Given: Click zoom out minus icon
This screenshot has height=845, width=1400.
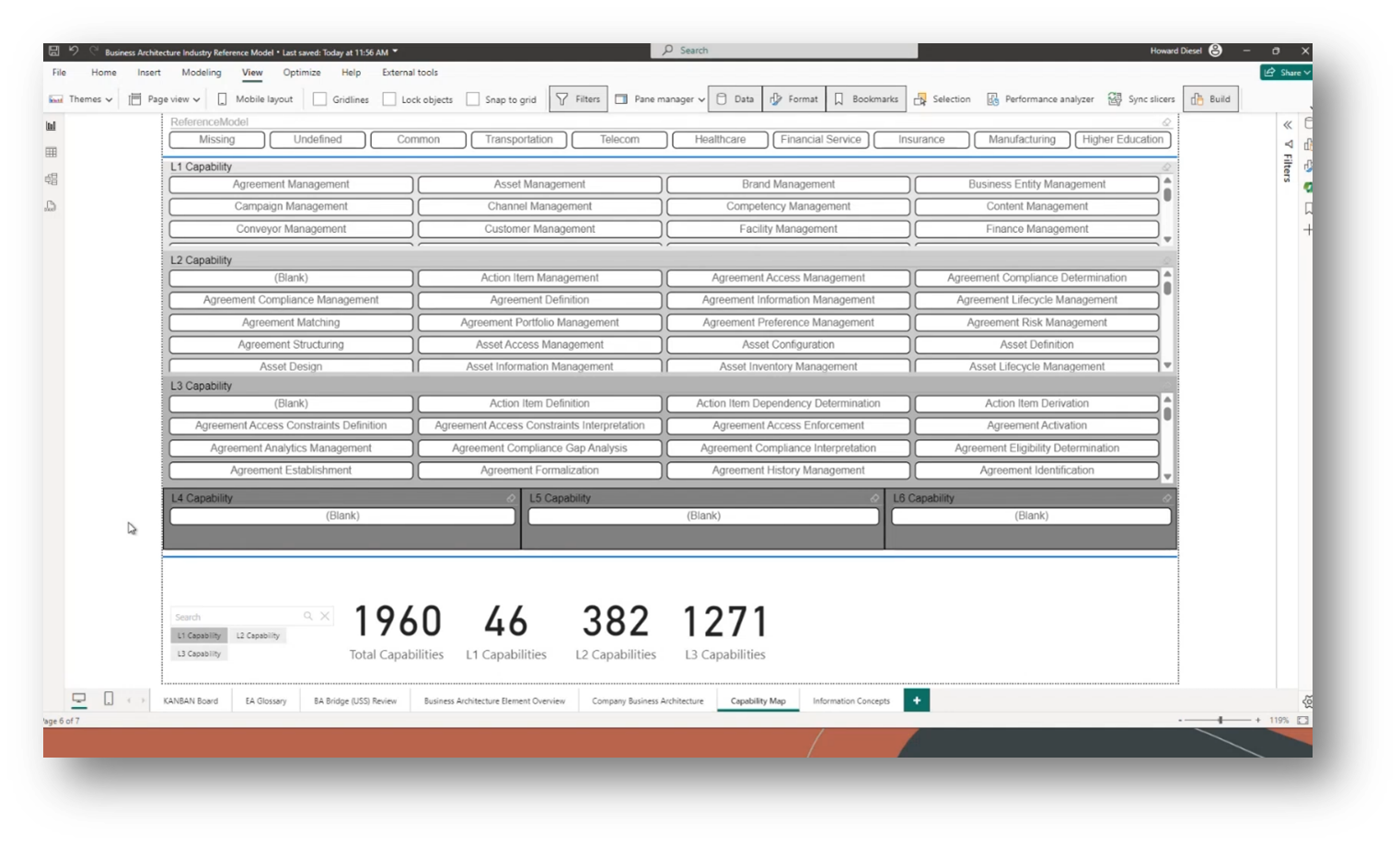Looking at the screenshot, I should click(x=1180, y=721).
